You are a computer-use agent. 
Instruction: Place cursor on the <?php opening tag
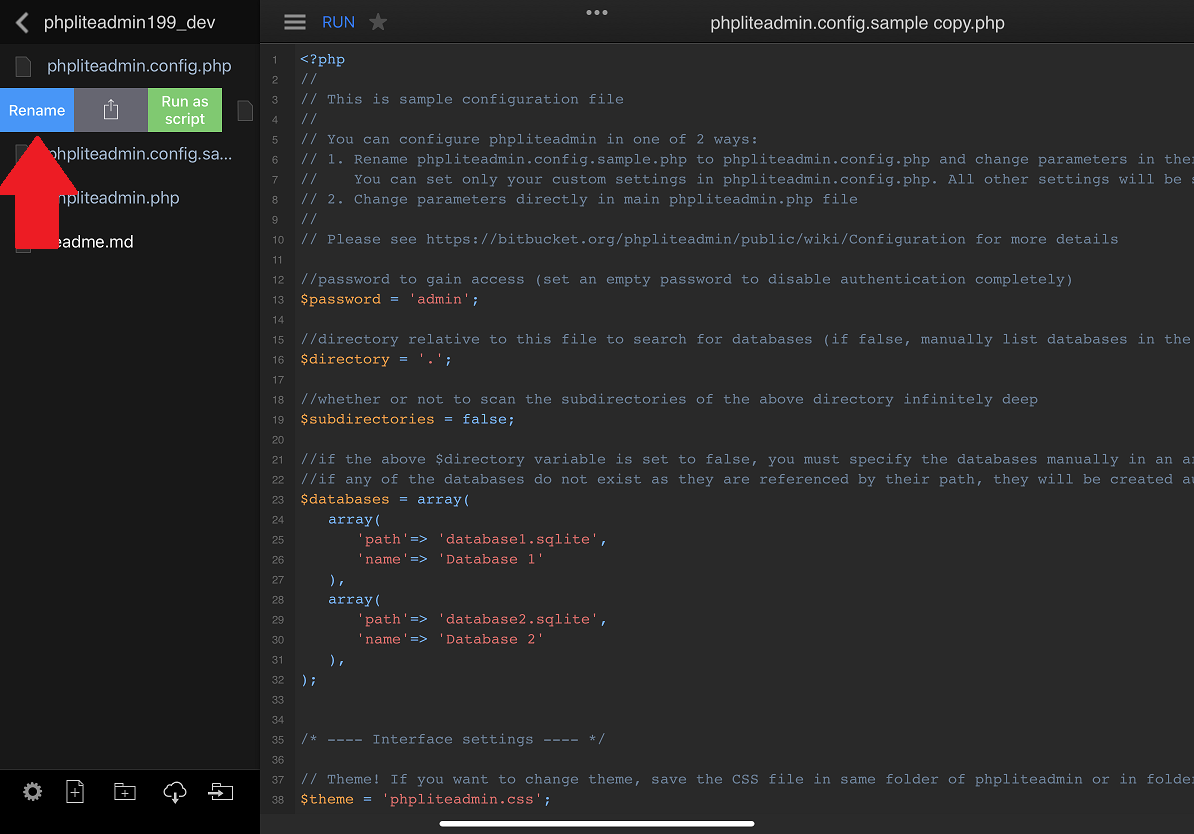(x=322, y=59)
